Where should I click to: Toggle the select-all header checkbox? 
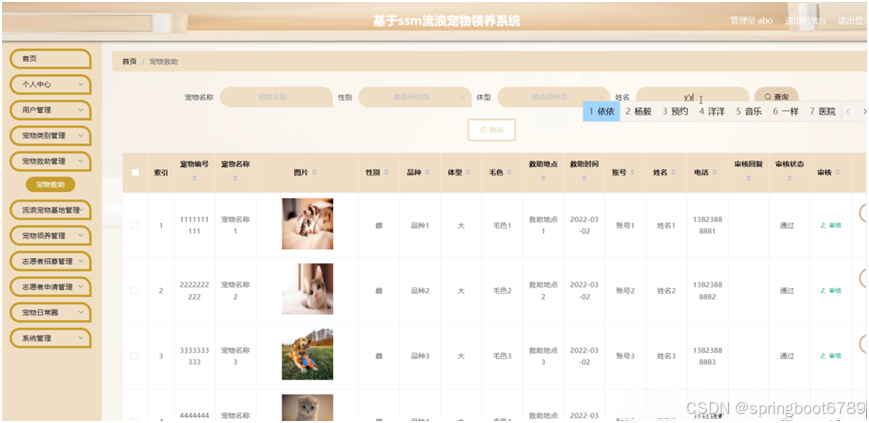pos(135,172)
